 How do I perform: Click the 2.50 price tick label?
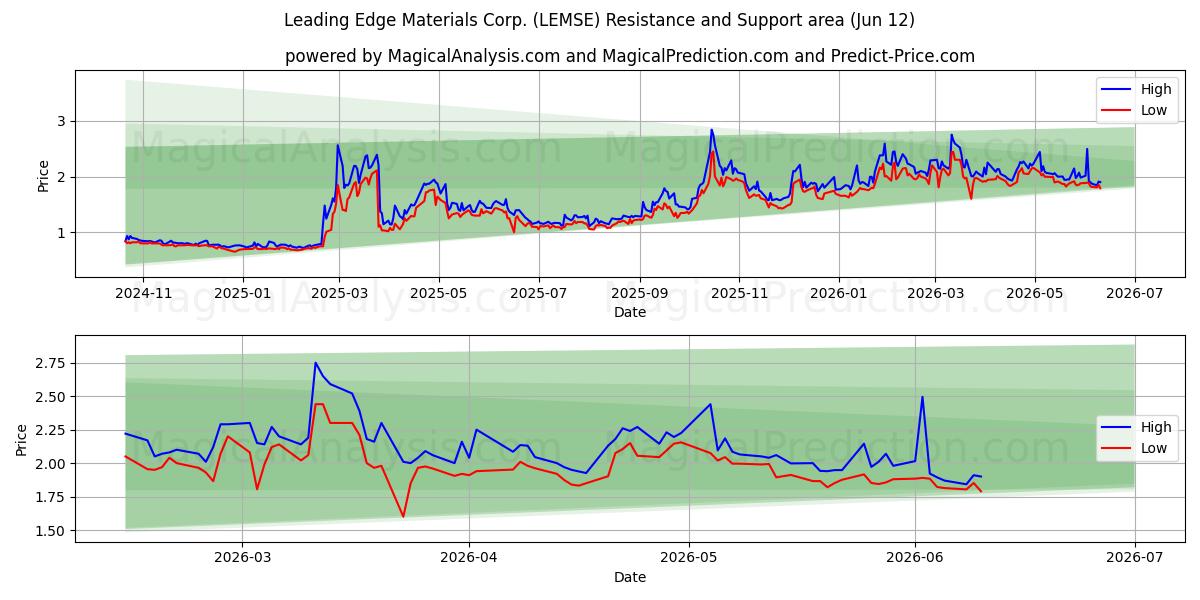click(x=50, y=397)
